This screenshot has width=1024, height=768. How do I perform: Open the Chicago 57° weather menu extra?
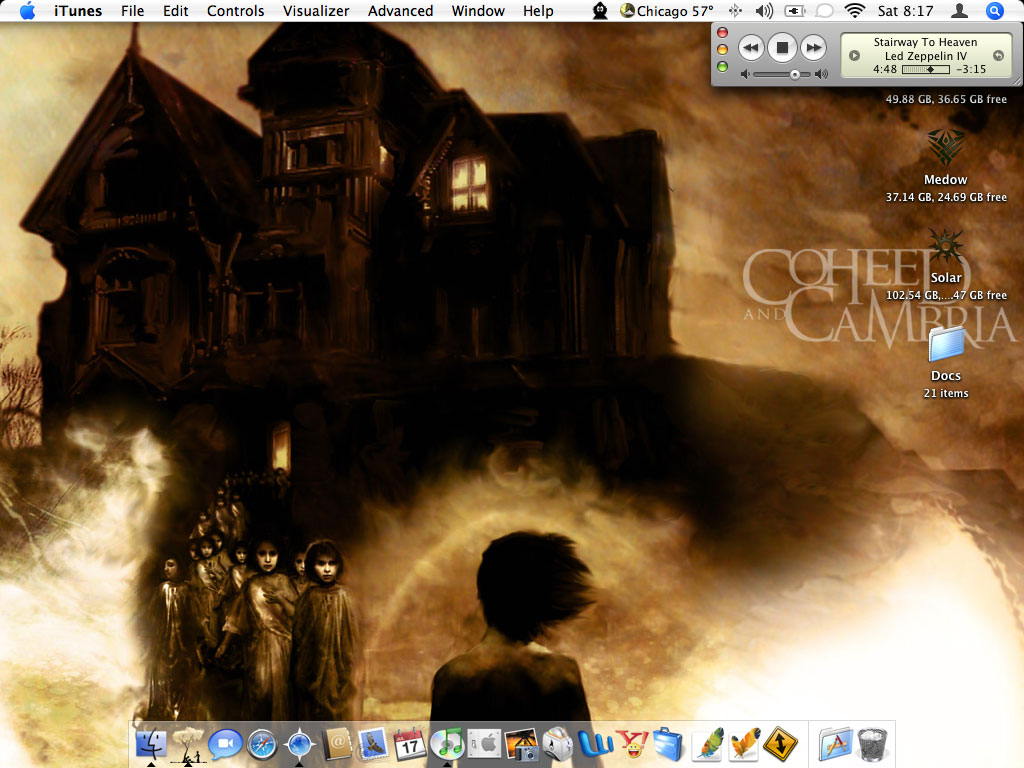[666, 10]
